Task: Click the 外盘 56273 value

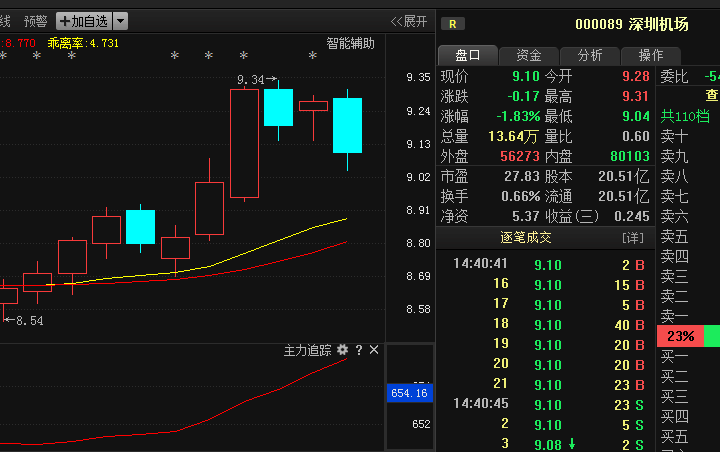Action: pos(520,156)
